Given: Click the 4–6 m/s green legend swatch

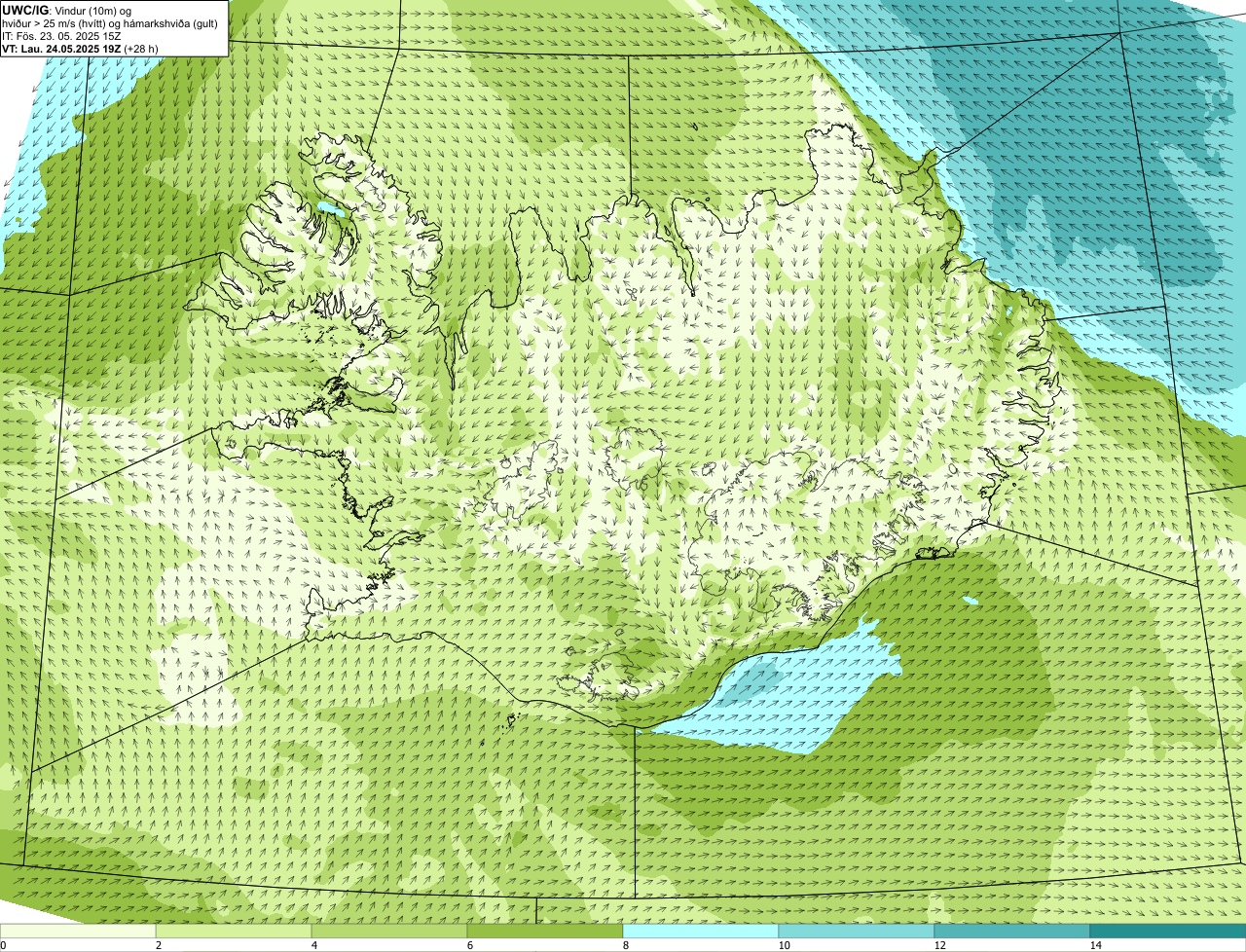Looking at the screenshot, I should (x=389, y=932).
